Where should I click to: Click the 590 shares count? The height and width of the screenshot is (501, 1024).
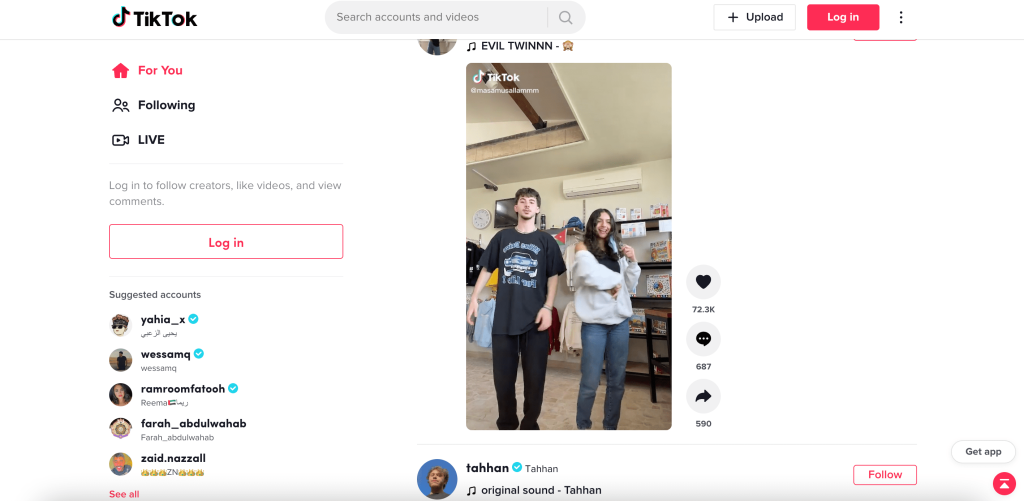click(x=703, y=424)
